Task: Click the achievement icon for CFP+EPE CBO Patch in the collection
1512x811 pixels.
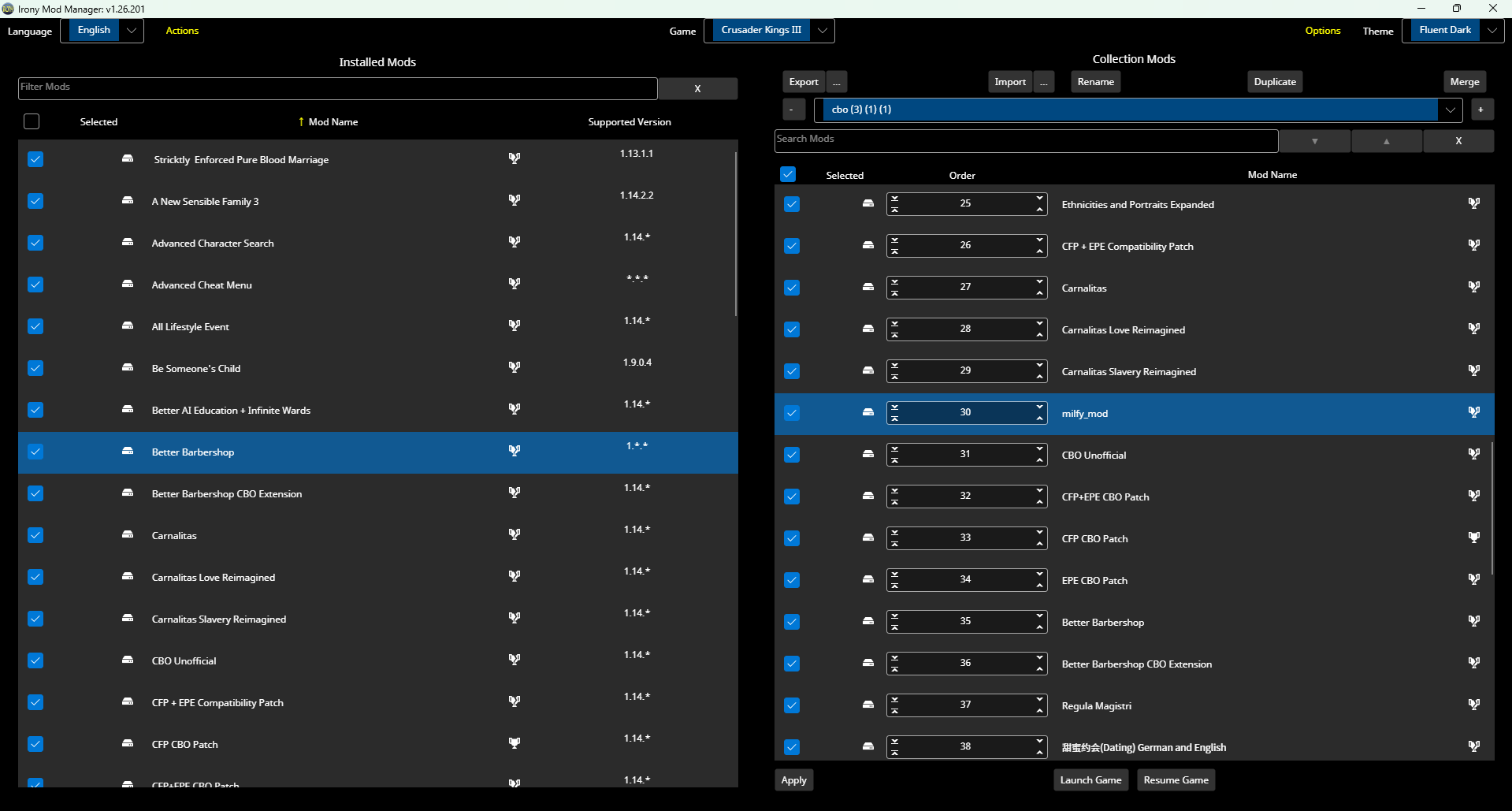Action: coord(1474,496)
